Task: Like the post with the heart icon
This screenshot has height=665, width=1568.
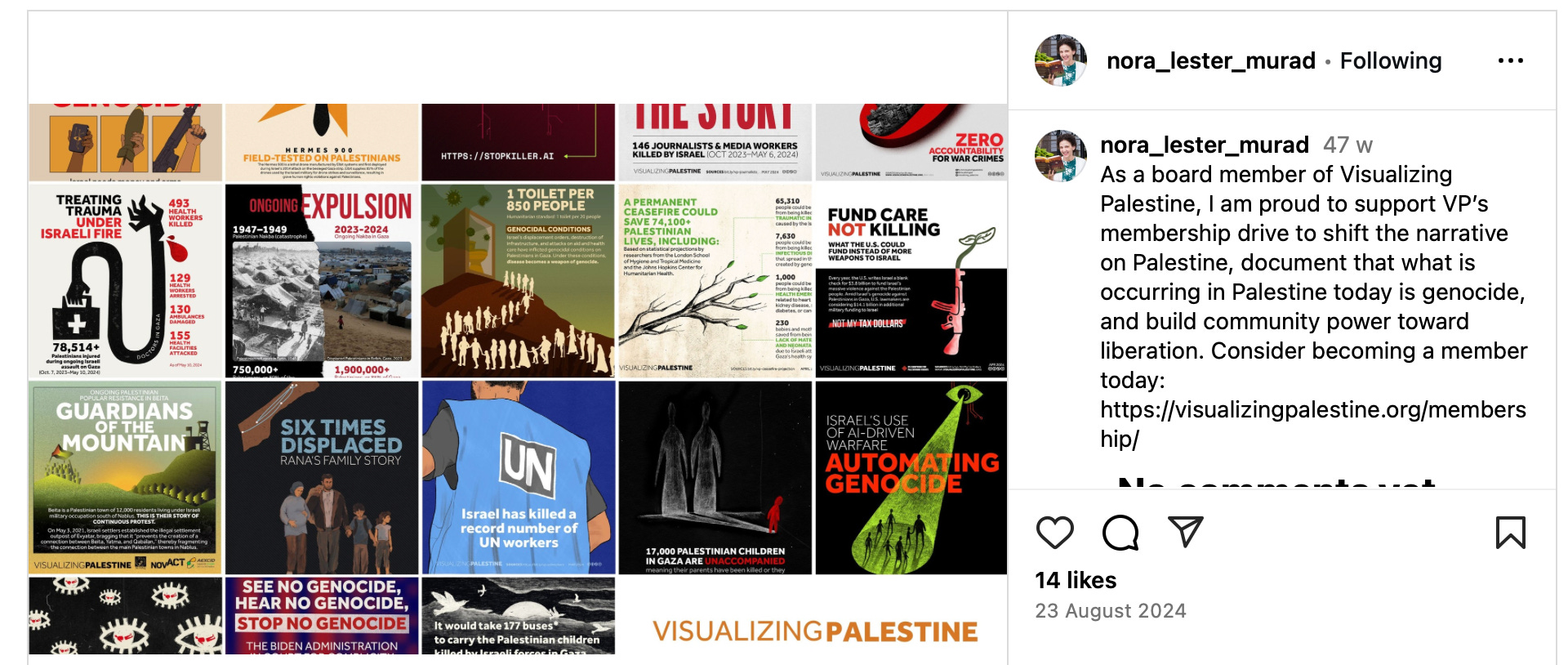Action: 1054,533
